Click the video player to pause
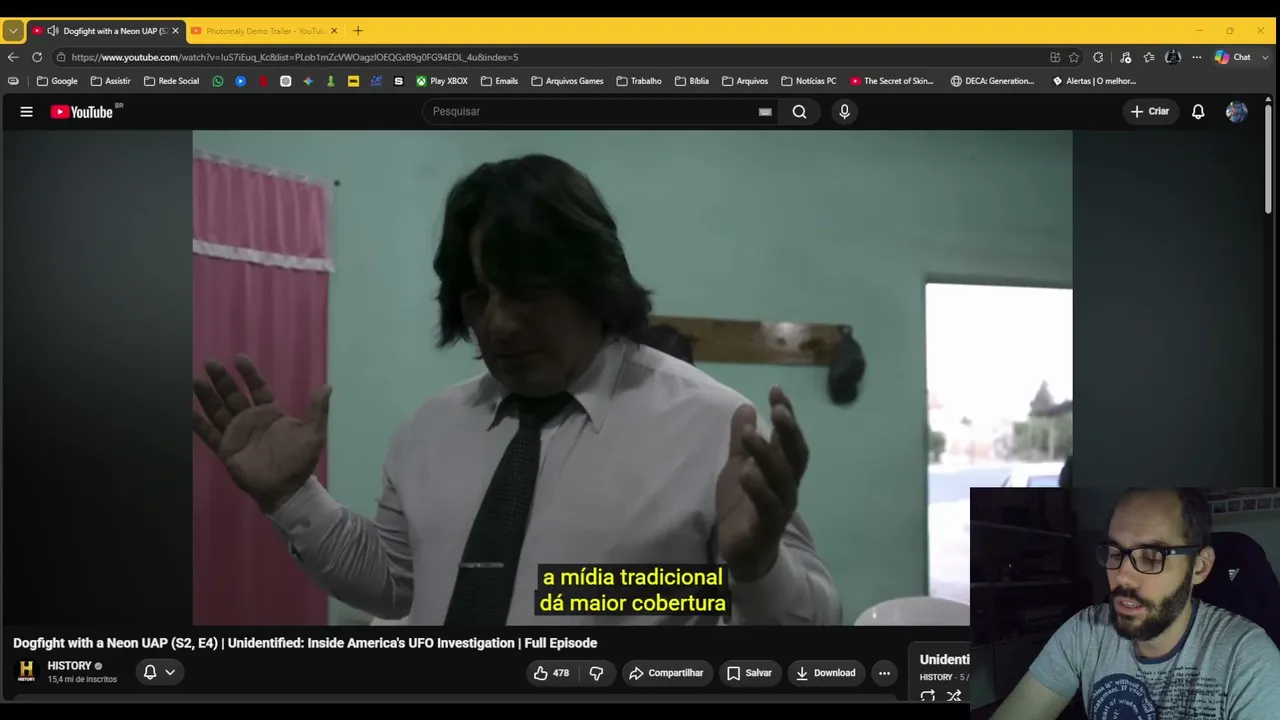 click(x=632, y=378)
